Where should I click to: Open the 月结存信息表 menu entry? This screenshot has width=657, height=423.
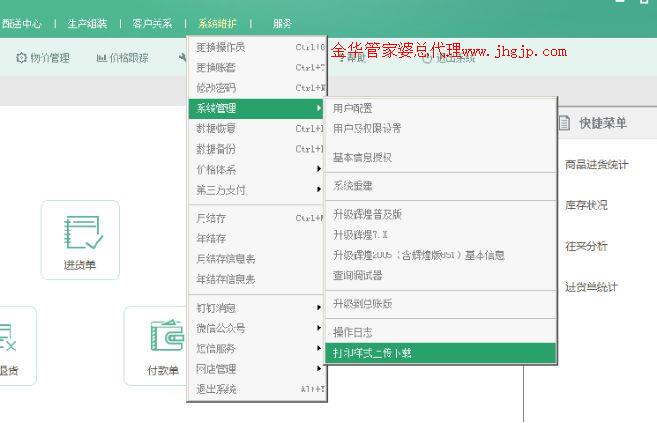tap(257, 259)
